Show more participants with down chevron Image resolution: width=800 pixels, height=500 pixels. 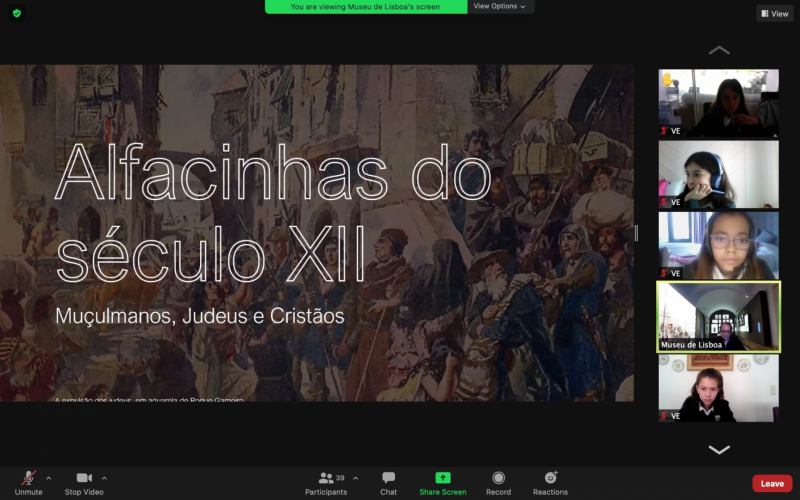pyautogui.click(x=719, y=449)
